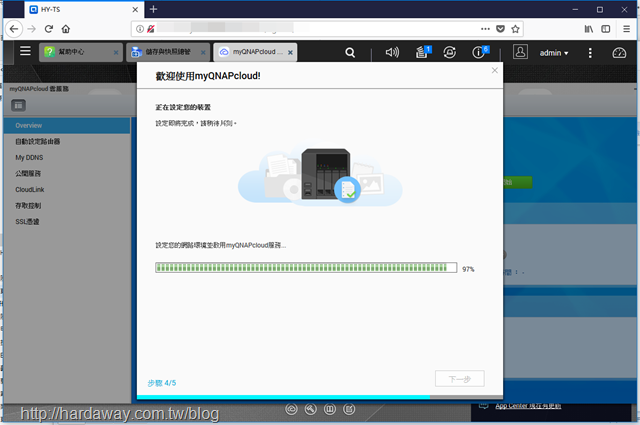Screen dimensions: 640x425
Task: Close the 幫助中心 tab
Action: coord(116,52)
